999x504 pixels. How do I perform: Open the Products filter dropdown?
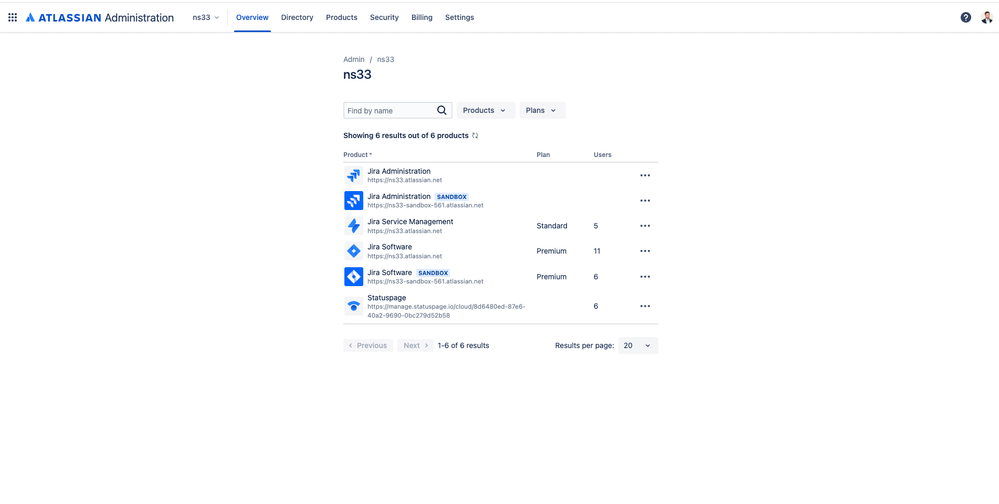[485, 110]
